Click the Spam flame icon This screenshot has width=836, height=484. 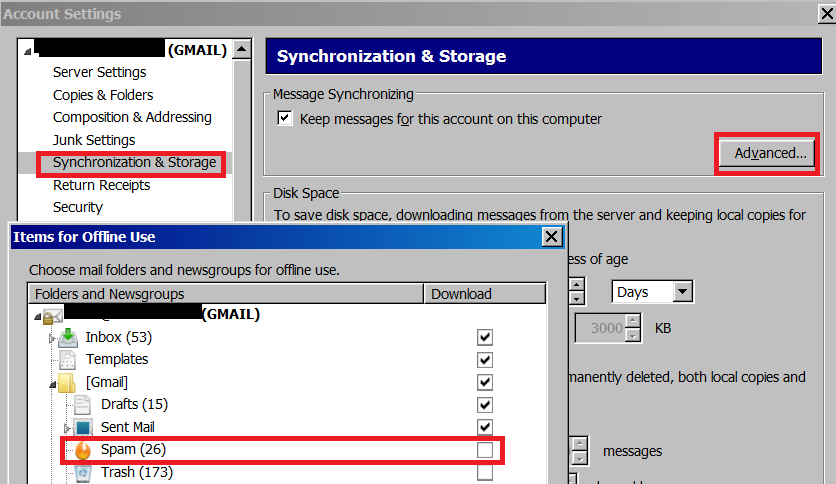click(83, 450)
